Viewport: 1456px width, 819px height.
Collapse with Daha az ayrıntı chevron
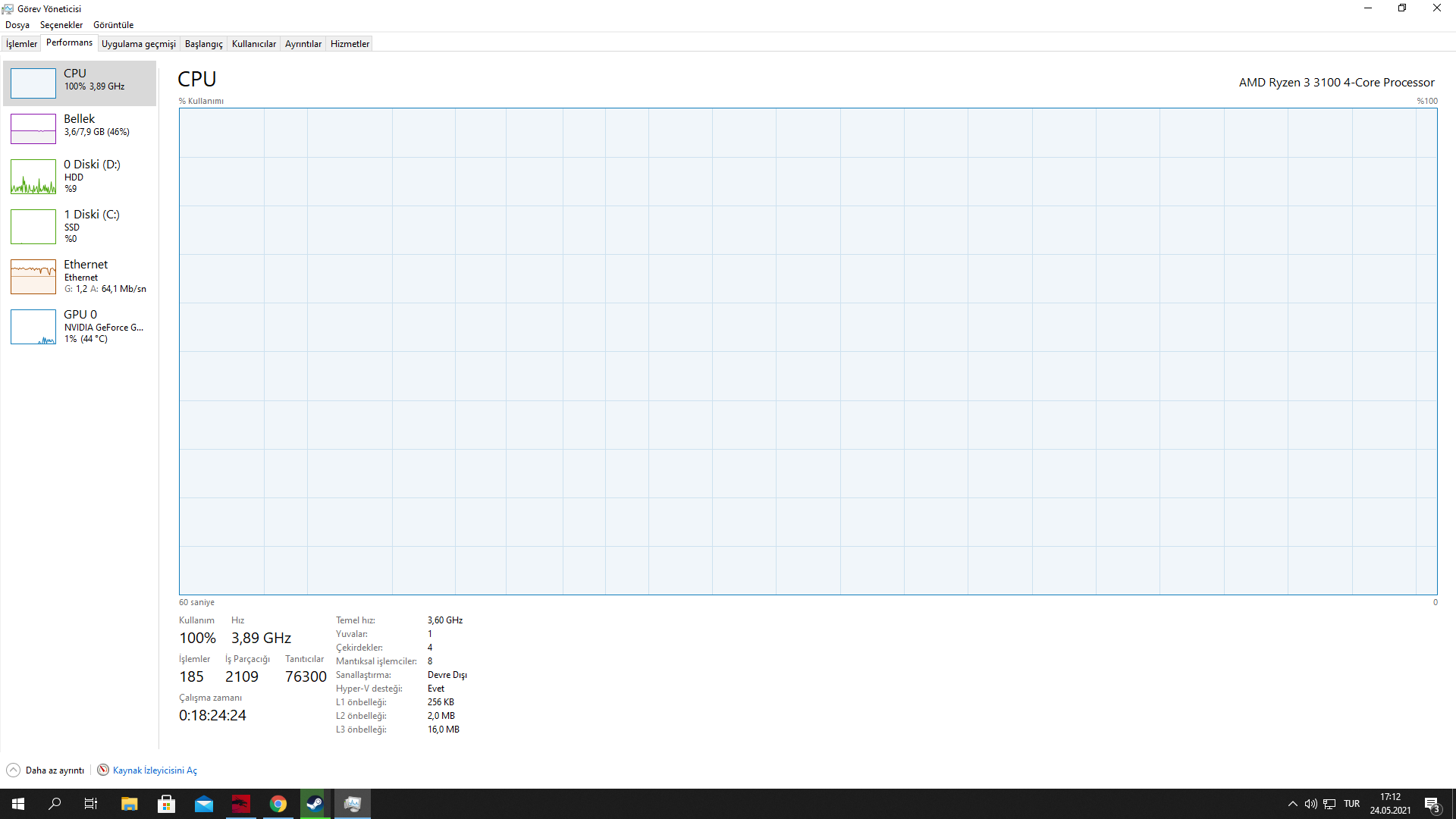14,770
